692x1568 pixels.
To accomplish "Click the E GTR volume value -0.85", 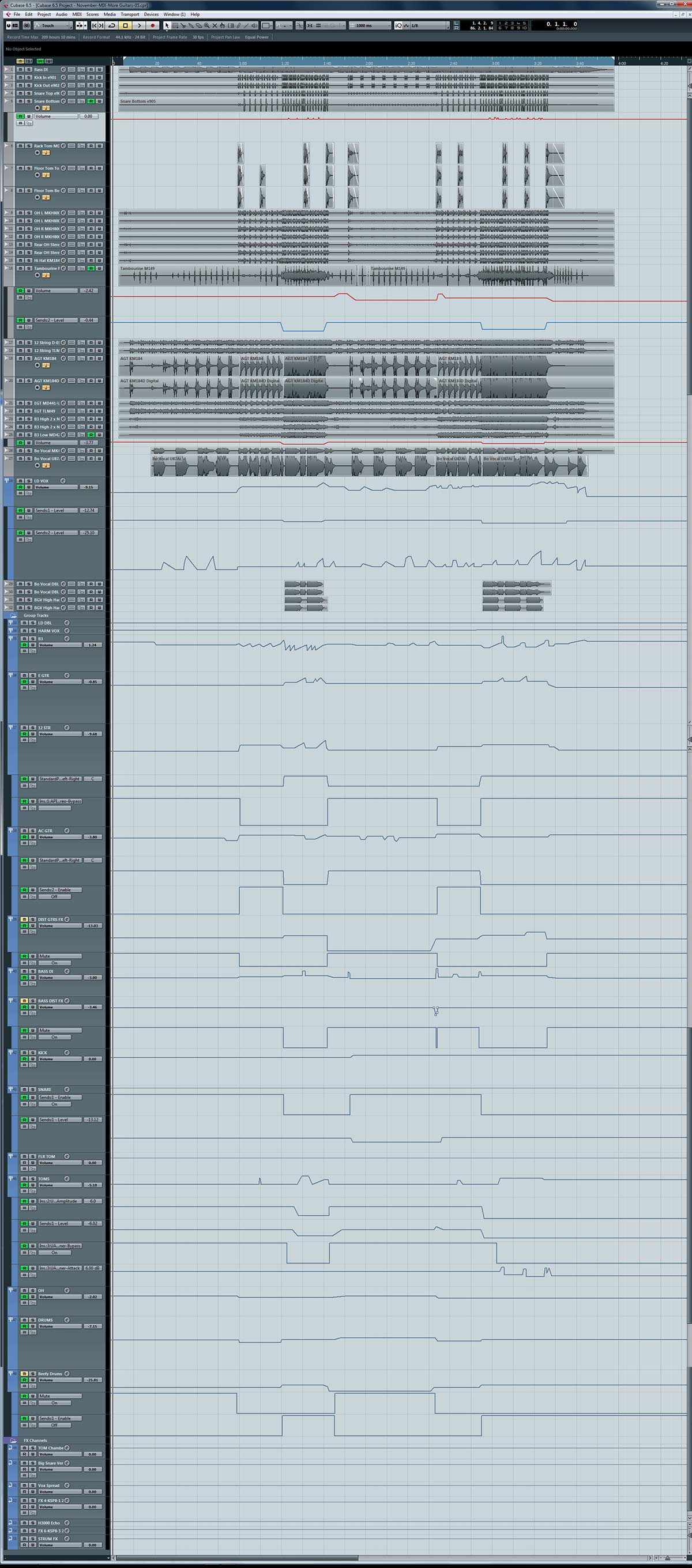I will (93, 682).
